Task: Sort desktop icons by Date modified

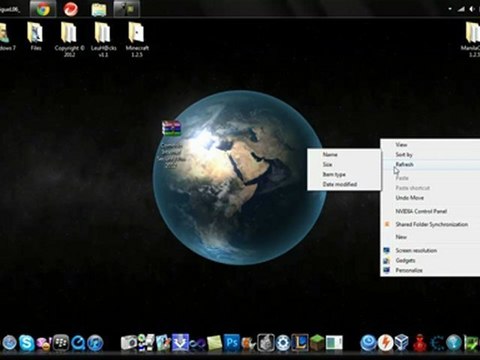Action: 344,184
